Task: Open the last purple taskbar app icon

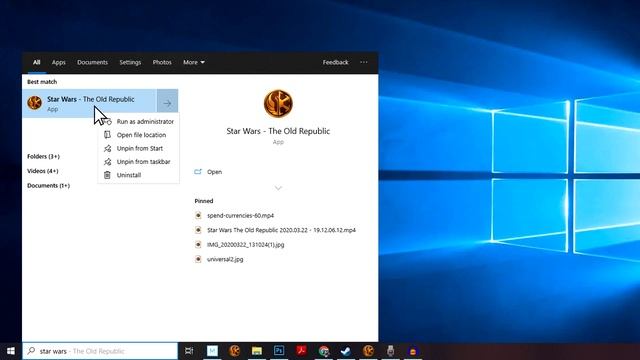Action: point(413,351)
